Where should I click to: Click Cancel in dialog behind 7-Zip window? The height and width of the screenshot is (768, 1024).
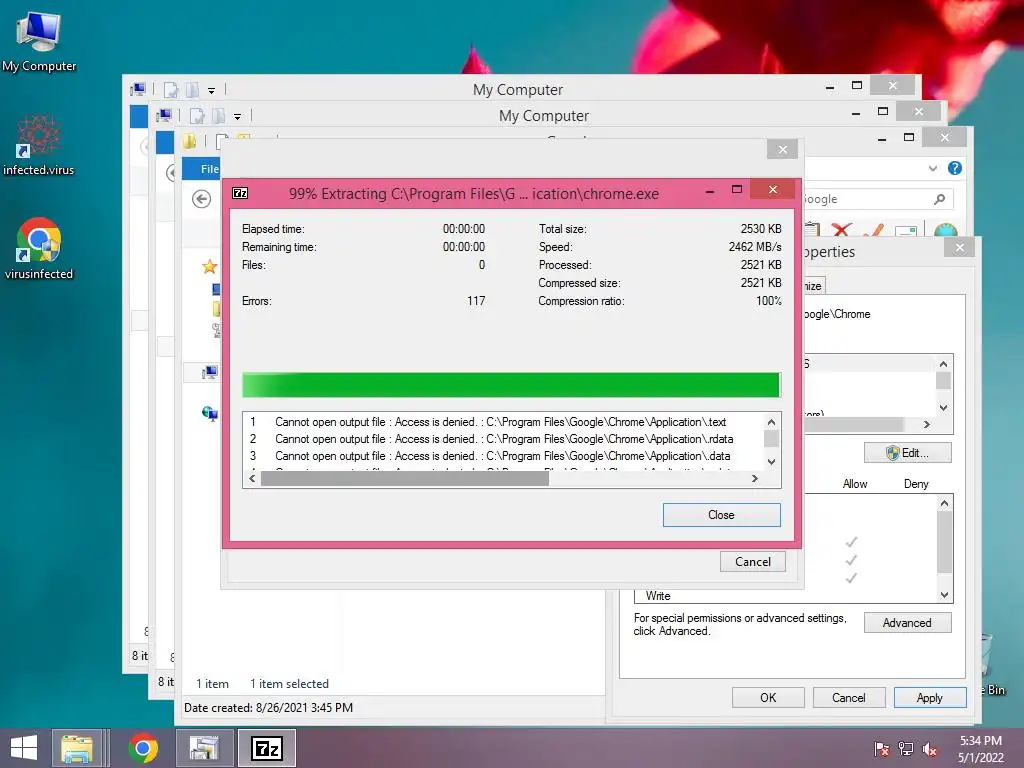[752, 562]
